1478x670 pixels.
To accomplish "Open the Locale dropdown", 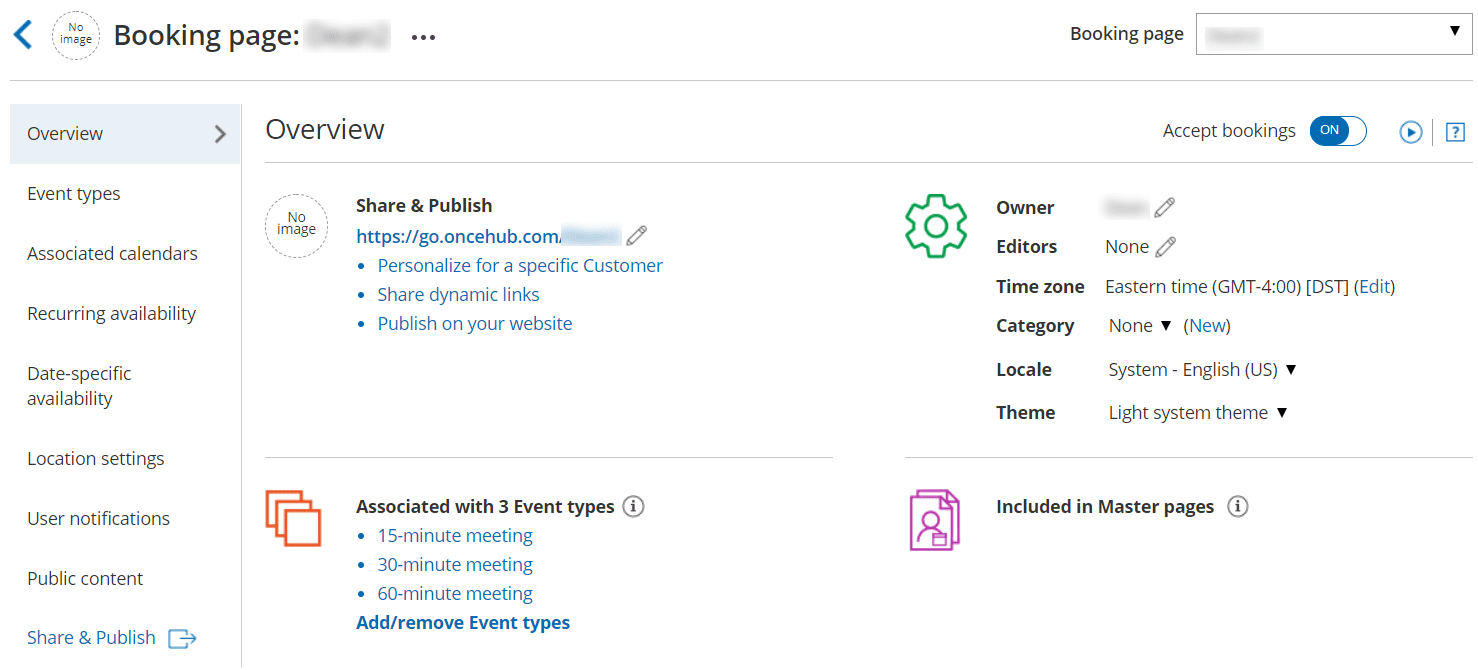I will 1202,370.
